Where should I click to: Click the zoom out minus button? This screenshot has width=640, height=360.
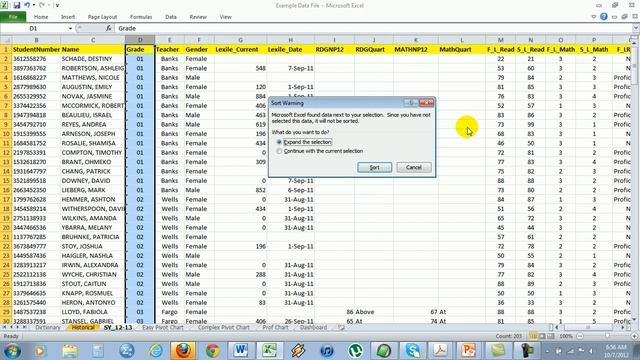[x=580, y=336]
